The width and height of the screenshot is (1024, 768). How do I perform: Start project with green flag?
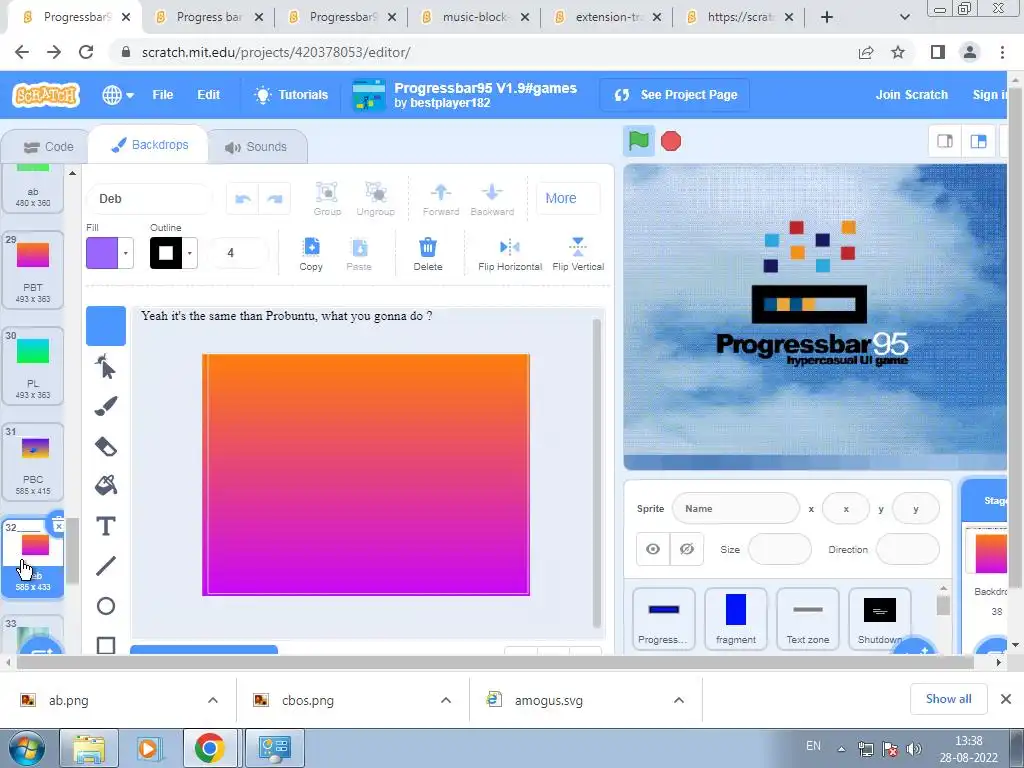(639, 141)
